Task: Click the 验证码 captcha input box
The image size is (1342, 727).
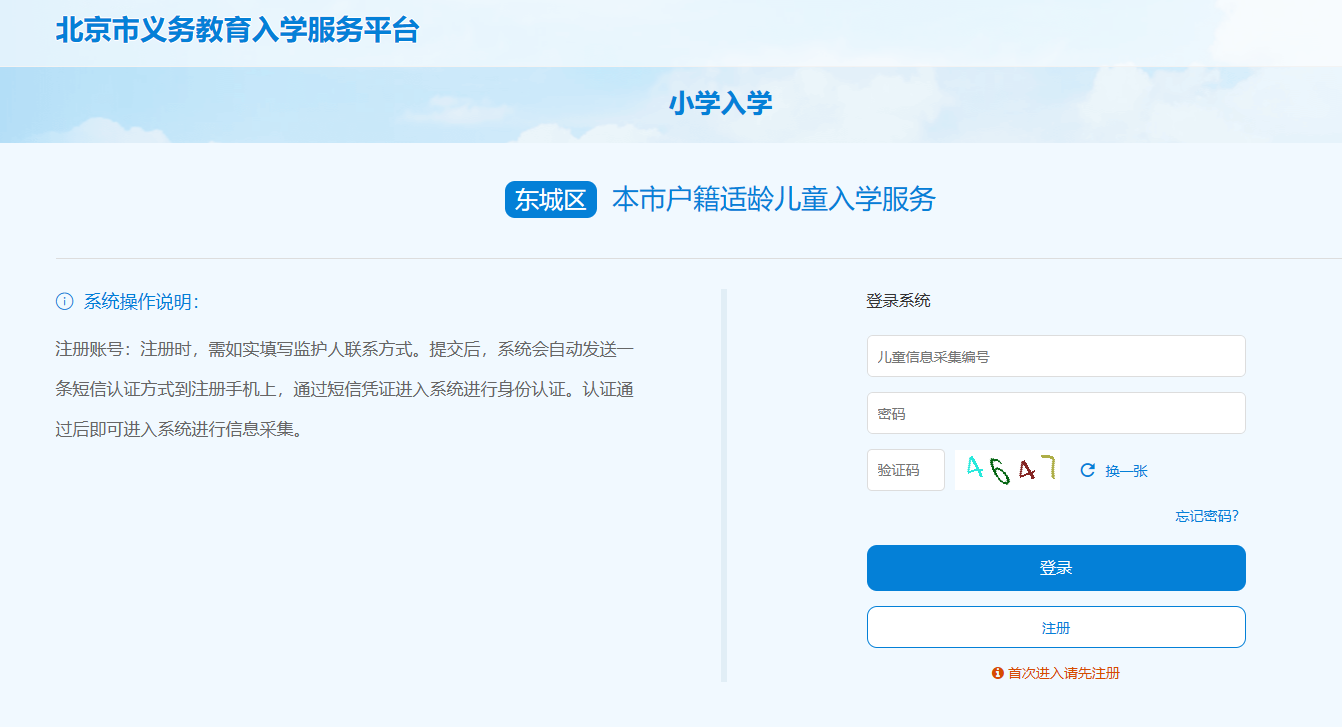Action: point(906,470)
